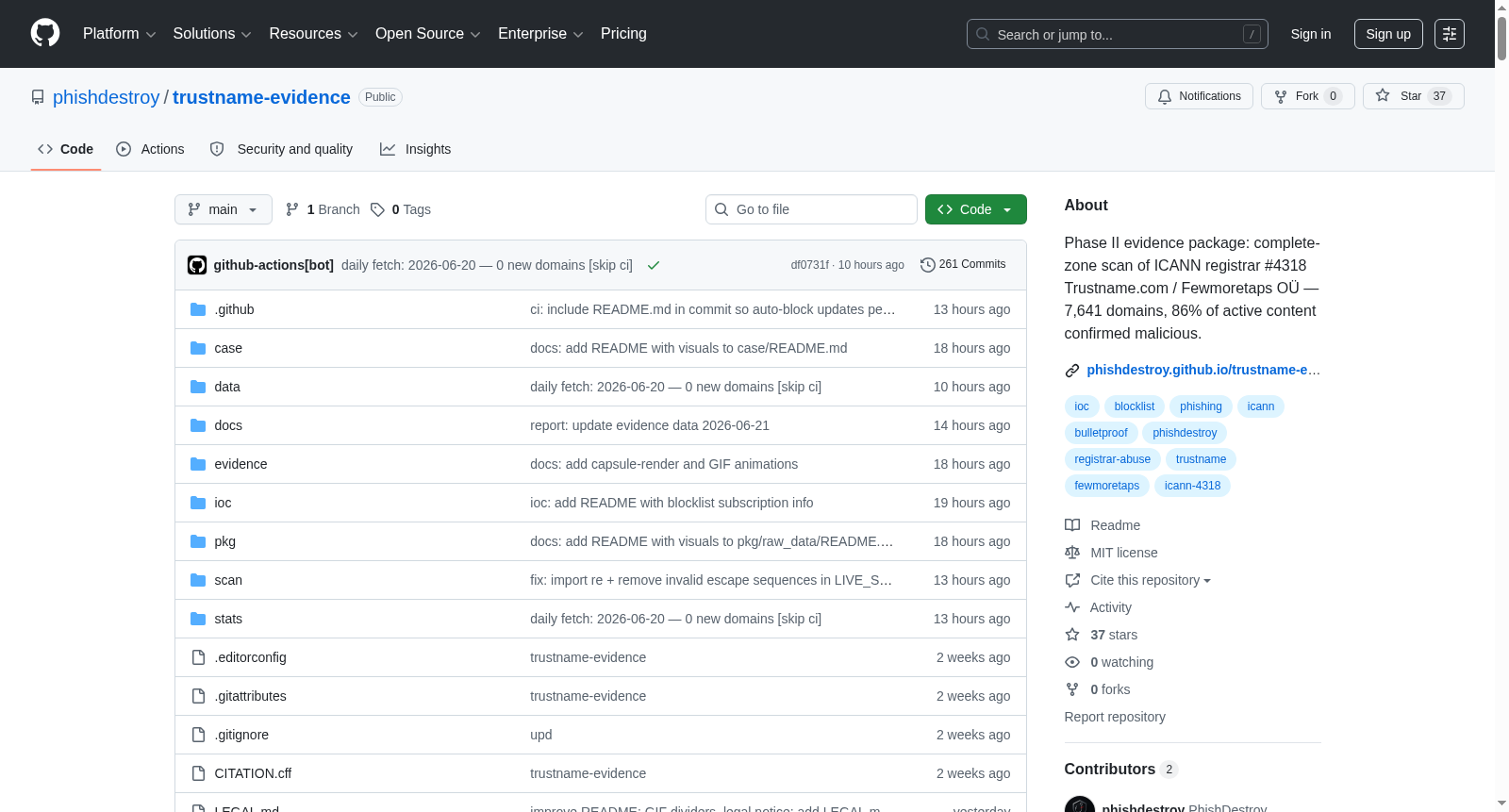Image resolution: width=1509 pixels, height=812 pixels.
Task: Click the Readme book icon
Action: point(1072,525)
